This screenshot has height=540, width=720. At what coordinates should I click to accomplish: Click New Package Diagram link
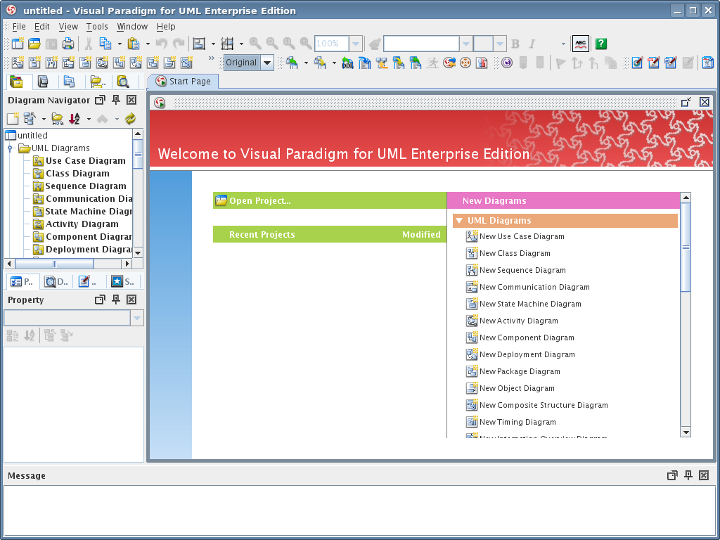(x=520, y=371)
